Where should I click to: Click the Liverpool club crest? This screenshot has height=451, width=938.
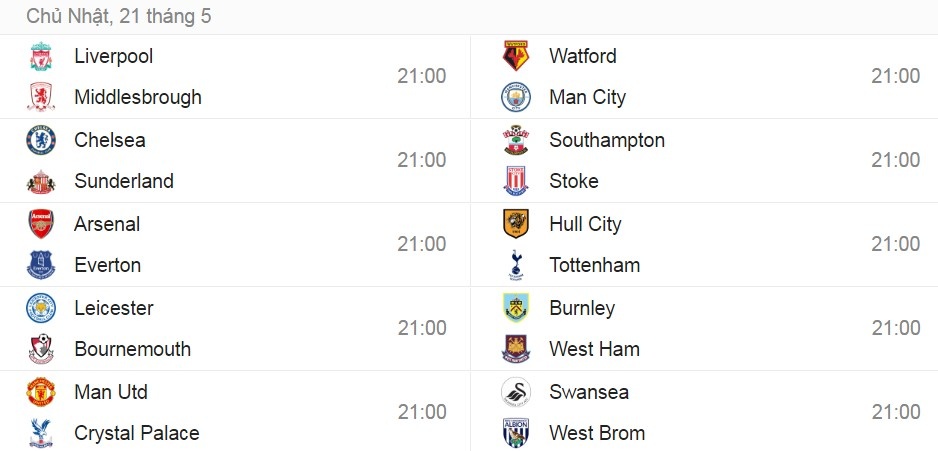(41, 56)
